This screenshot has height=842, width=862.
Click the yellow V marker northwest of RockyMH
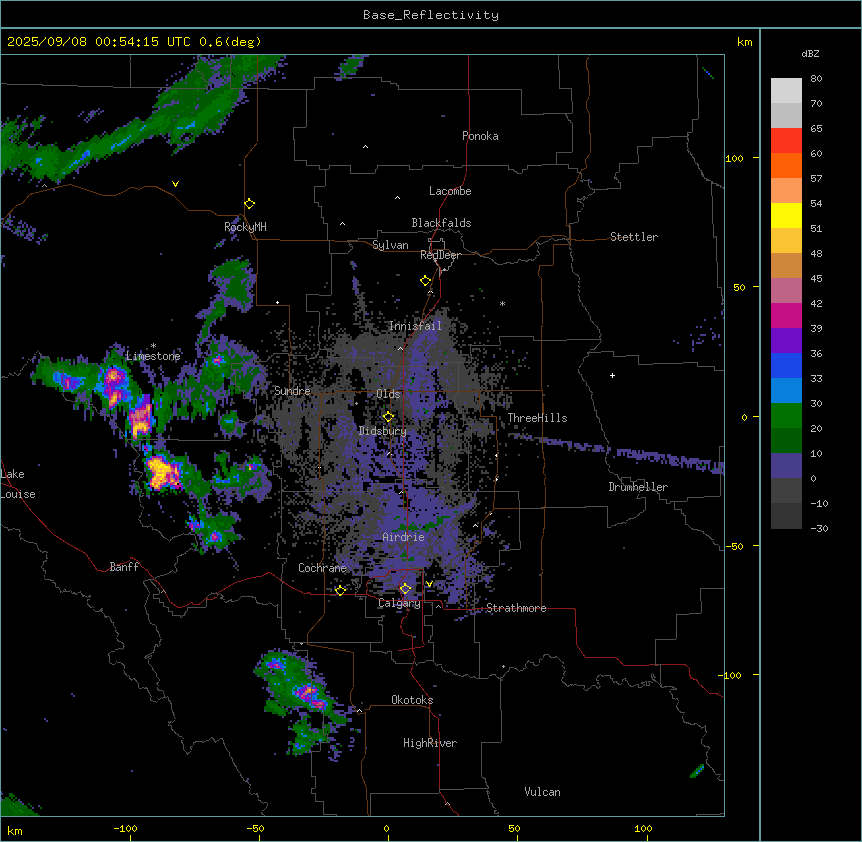pyautogui.click(x=175, y=184)
